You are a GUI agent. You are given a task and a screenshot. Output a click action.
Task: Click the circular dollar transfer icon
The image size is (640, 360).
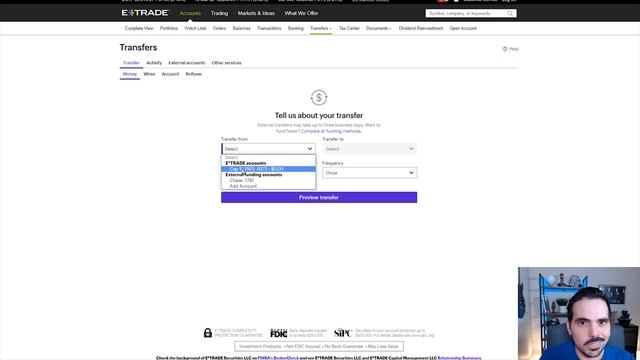(319, 98)
